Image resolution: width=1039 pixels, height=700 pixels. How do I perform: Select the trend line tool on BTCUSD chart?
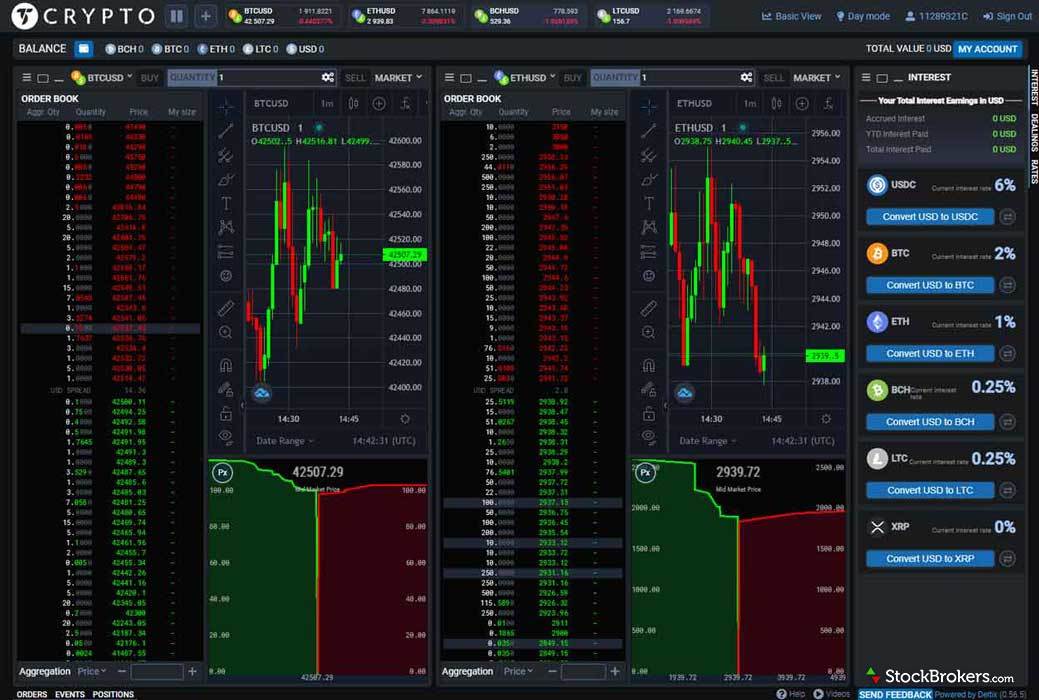pos(226,130)
